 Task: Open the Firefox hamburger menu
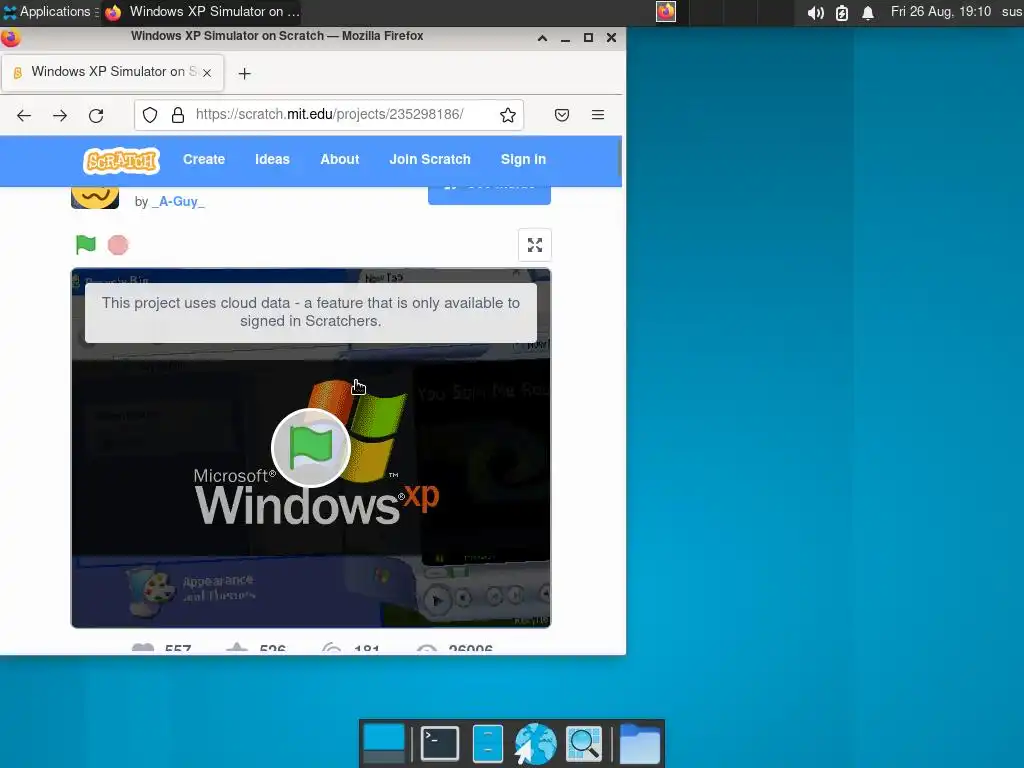(598, 115)
